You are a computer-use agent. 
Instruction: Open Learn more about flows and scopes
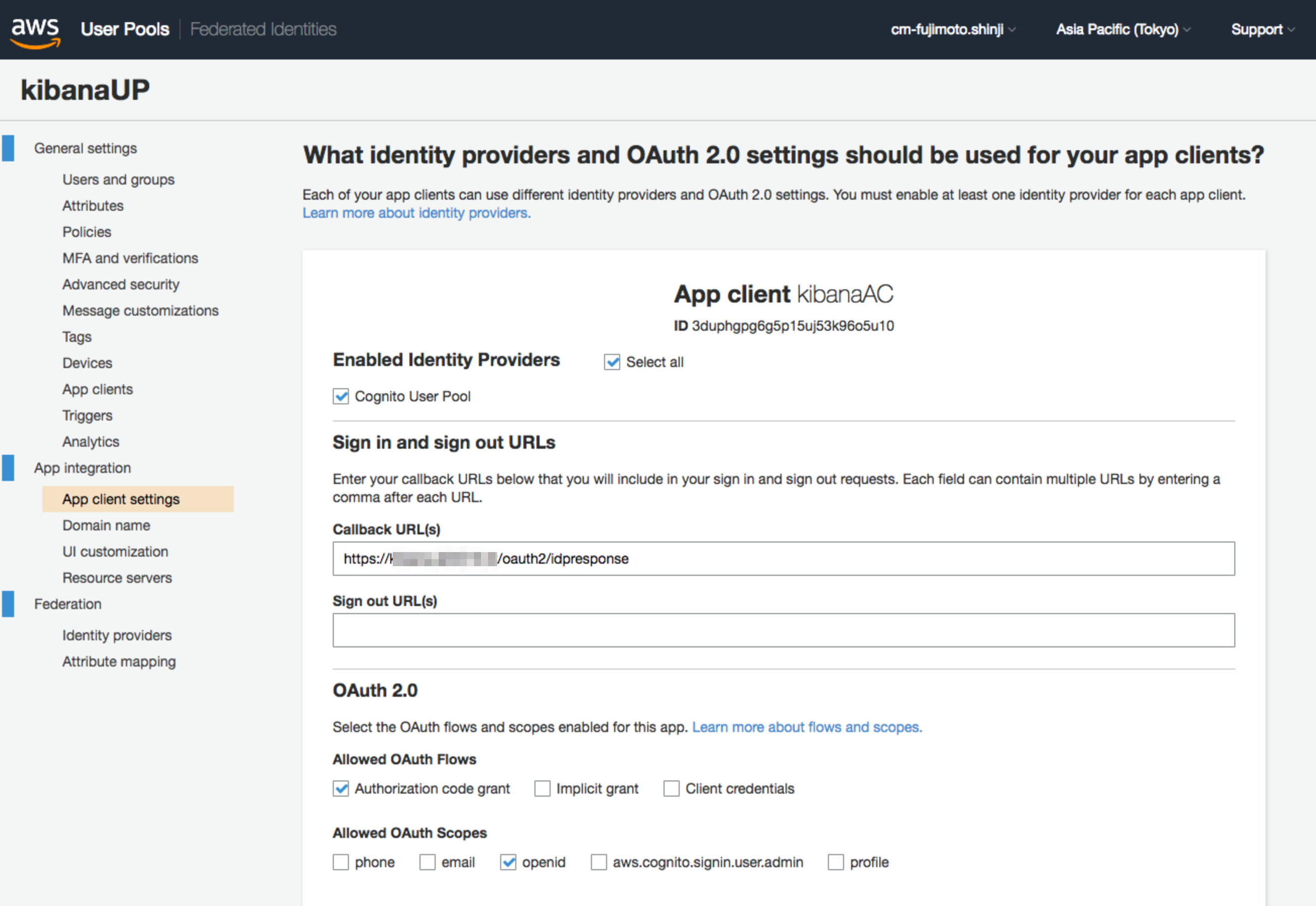coord(807,727)
